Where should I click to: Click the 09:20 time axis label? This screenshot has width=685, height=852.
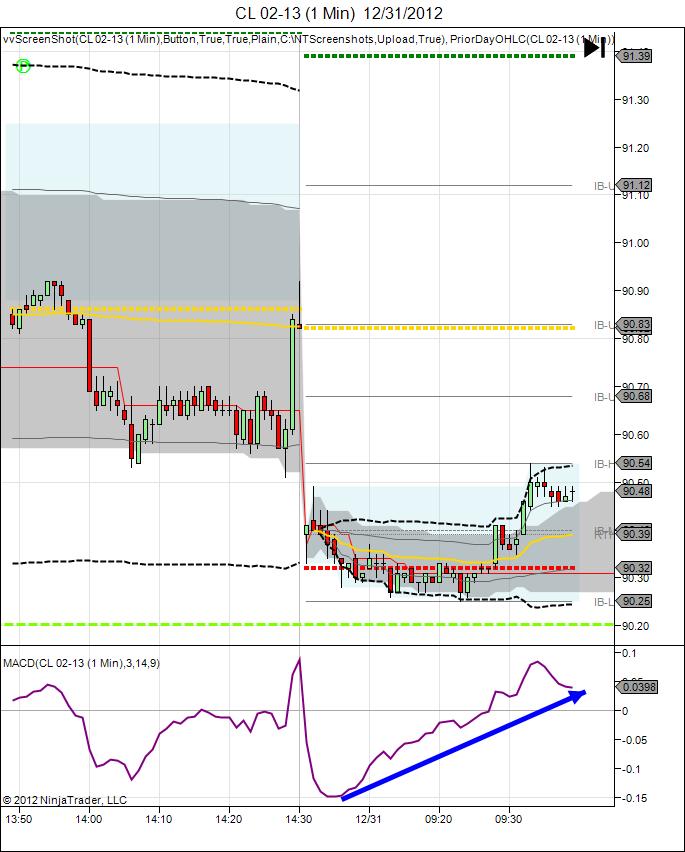coord(438,819)
